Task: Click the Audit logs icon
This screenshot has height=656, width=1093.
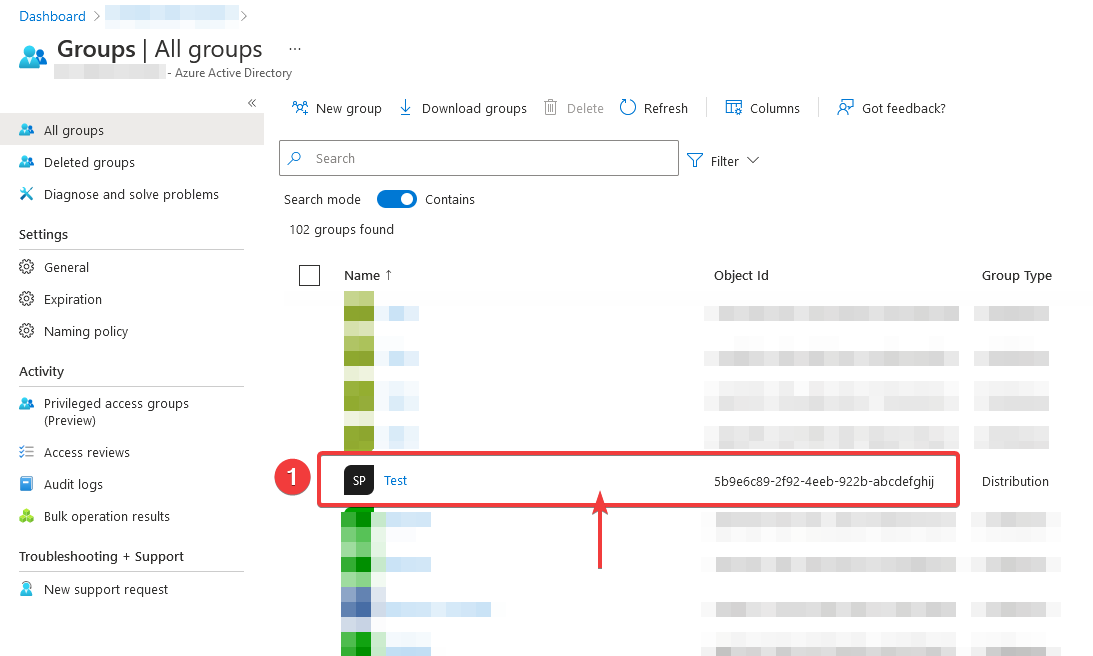Action: 27,484
